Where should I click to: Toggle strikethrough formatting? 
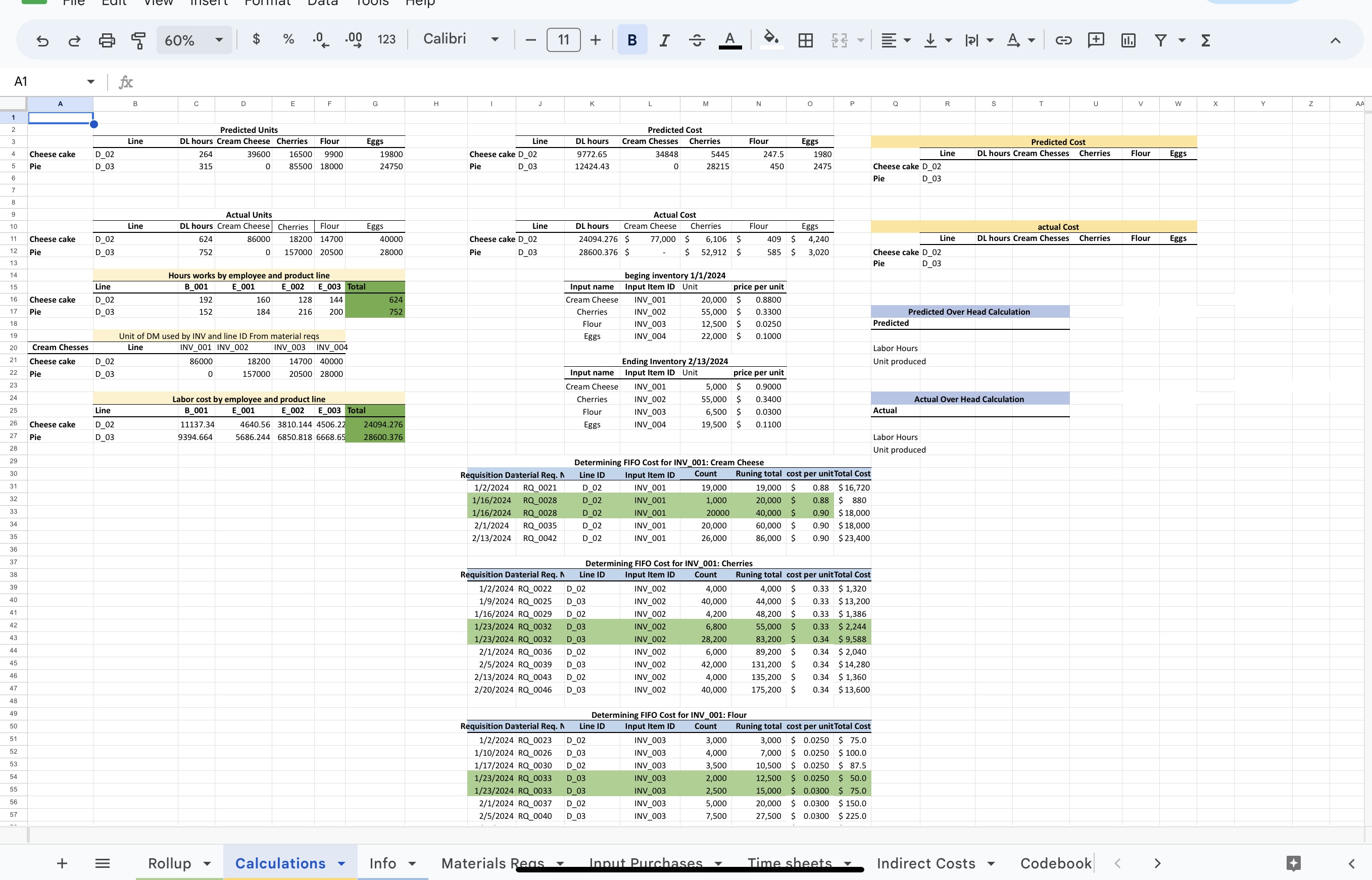(697, 40)
